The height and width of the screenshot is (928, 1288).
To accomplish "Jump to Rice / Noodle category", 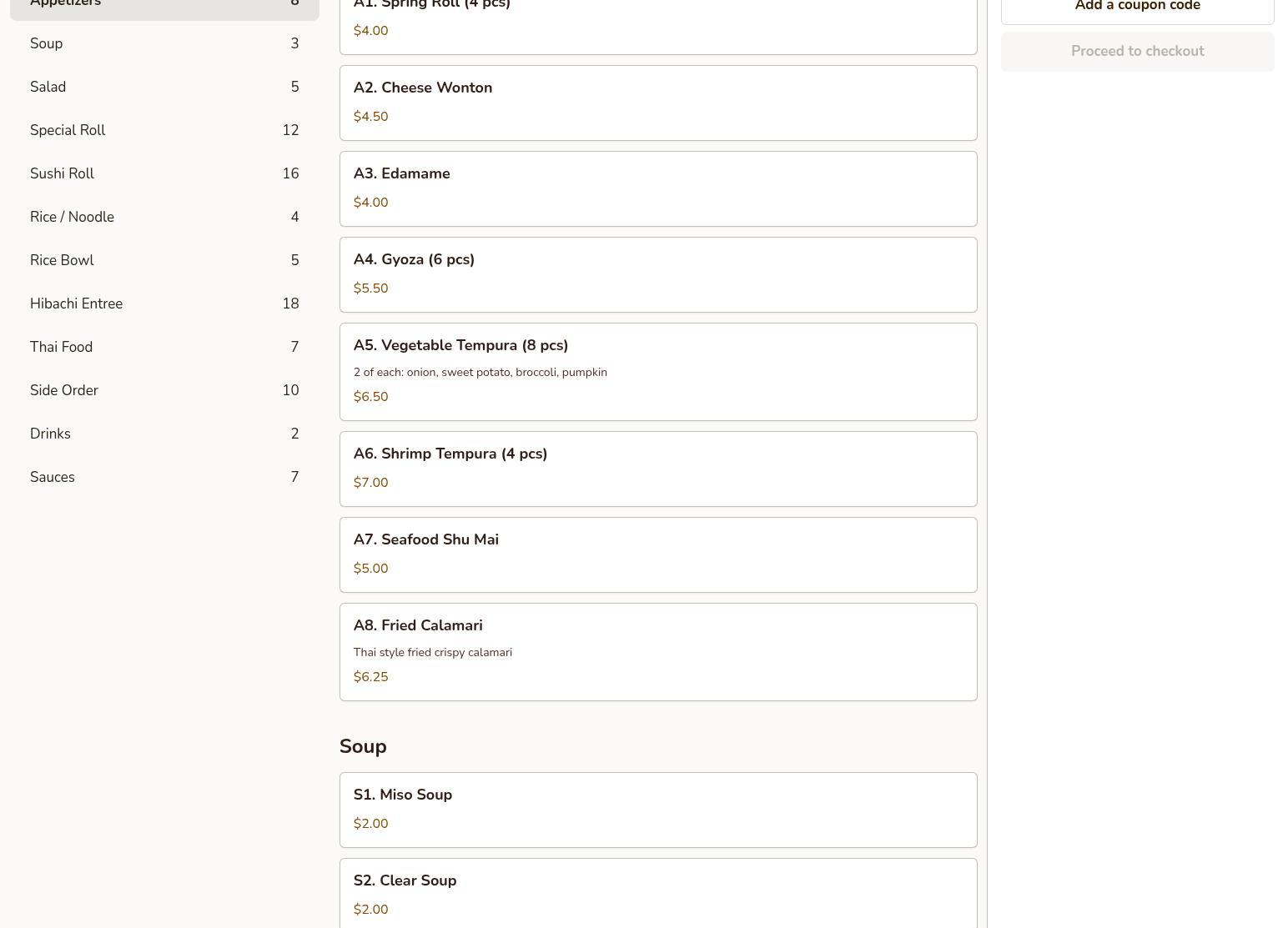I will (164, 217).
